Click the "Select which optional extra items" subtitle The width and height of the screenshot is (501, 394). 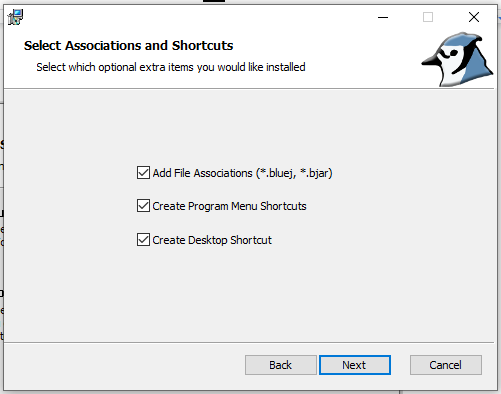coord(171,67)
